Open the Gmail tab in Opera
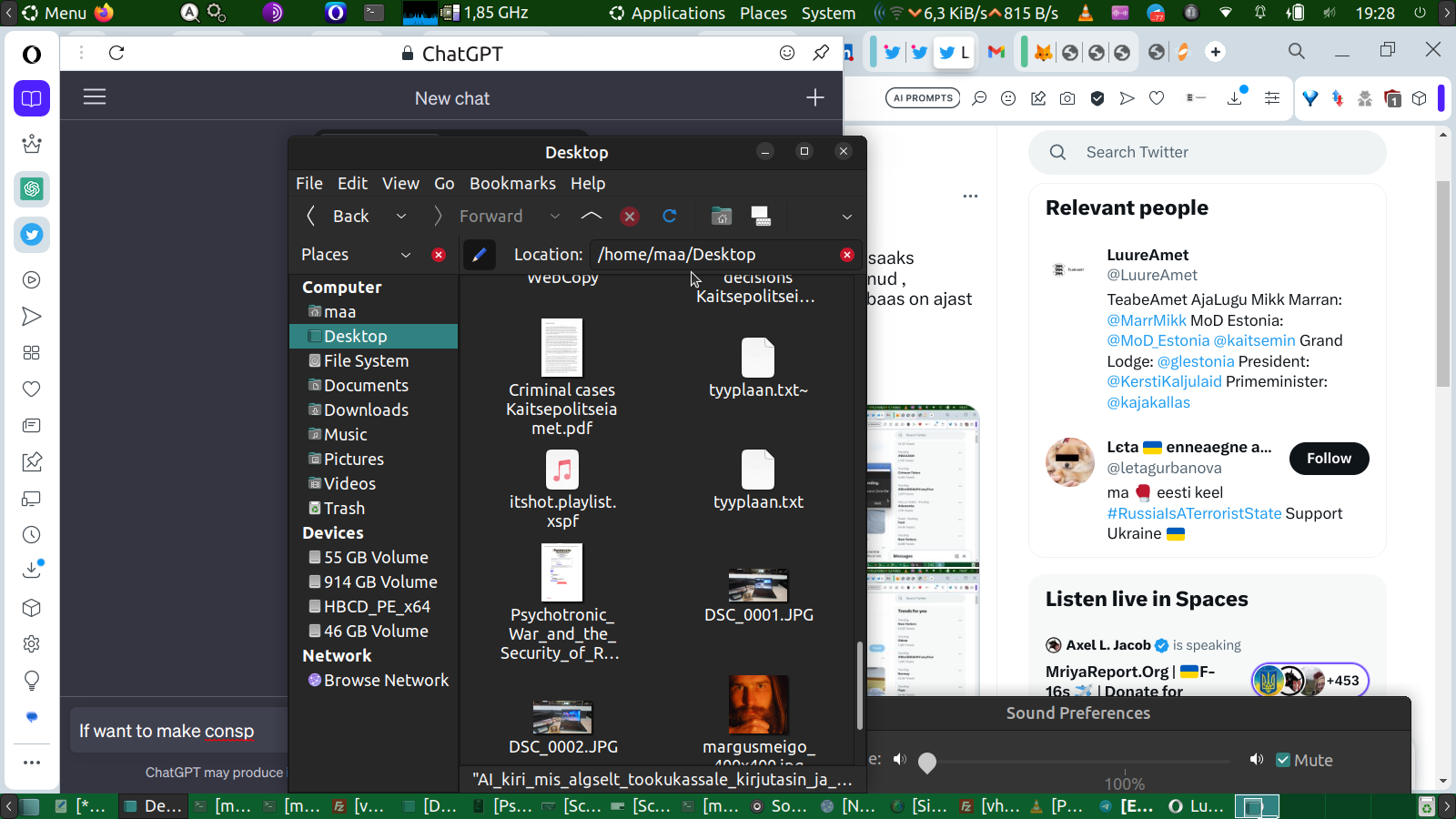The width and height of the screenshot is (1456, 819). [996, 52]
